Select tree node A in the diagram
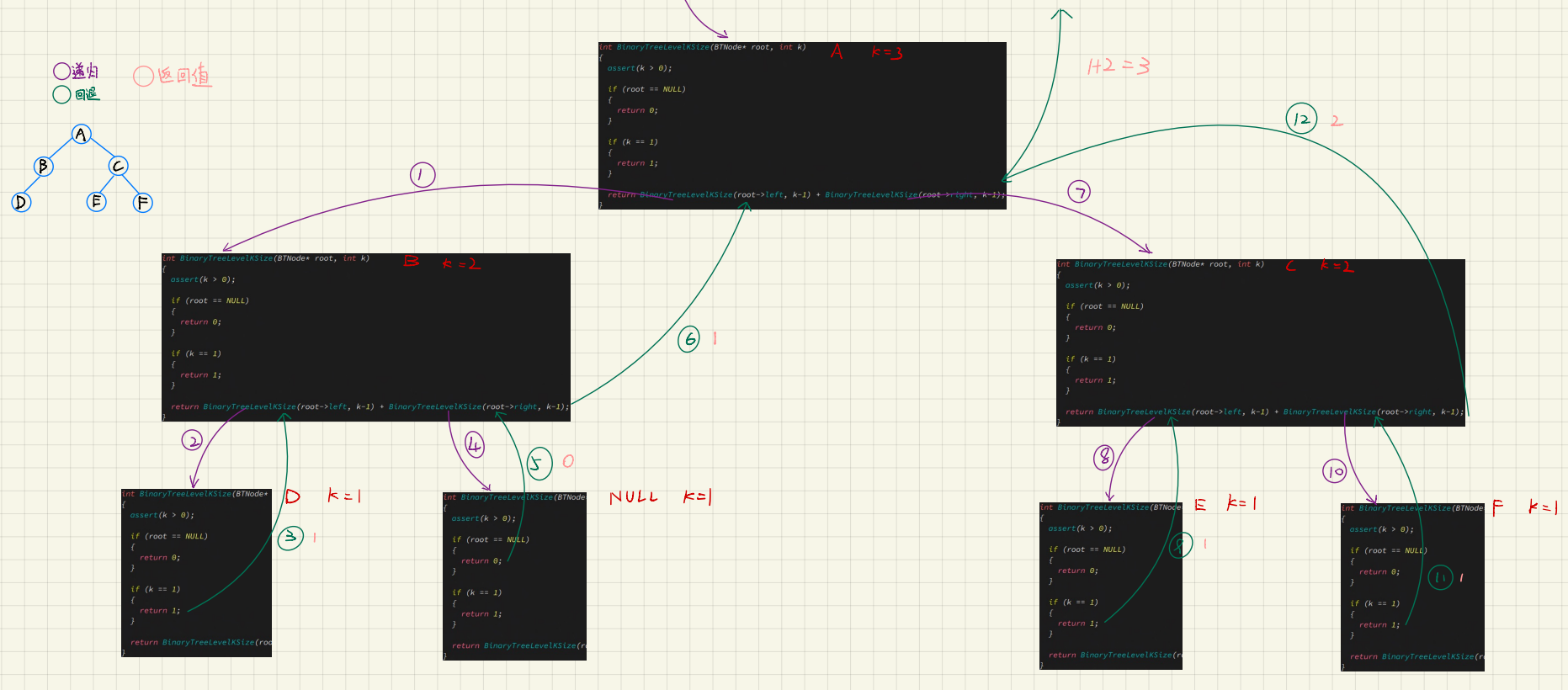The height and width of the screenshot is (690, 1568). [x=81, y=134]
